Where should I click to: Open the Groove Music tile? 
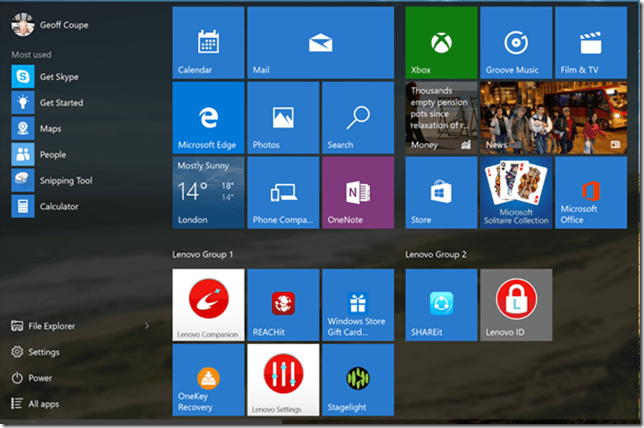click(516, 42)
